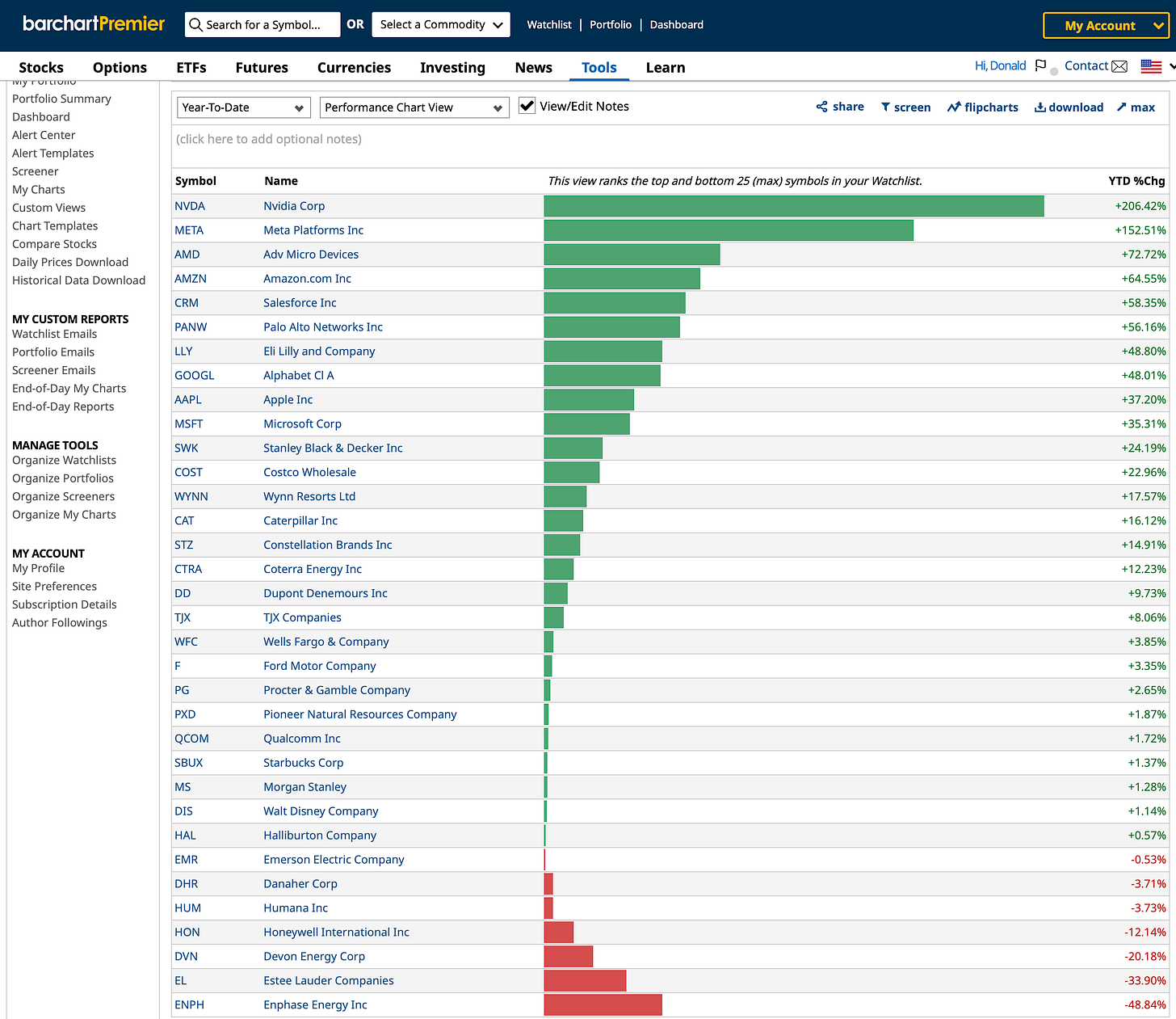Screen dimensions: 1176x1019
Task: Click the Estee Lauder Companies name link
Action: 329,981
